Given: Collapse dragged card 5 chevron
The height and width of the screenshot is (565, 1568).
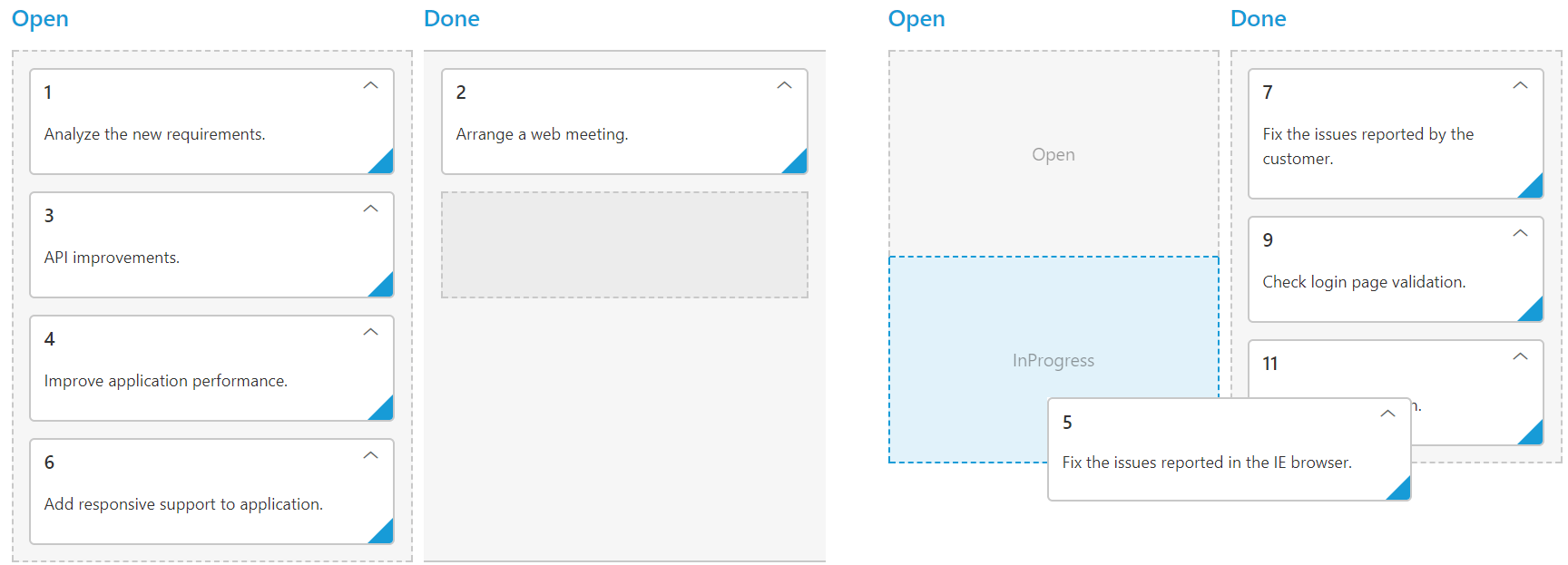Looking at the screenshot, I should click(x=1387, y=414).
